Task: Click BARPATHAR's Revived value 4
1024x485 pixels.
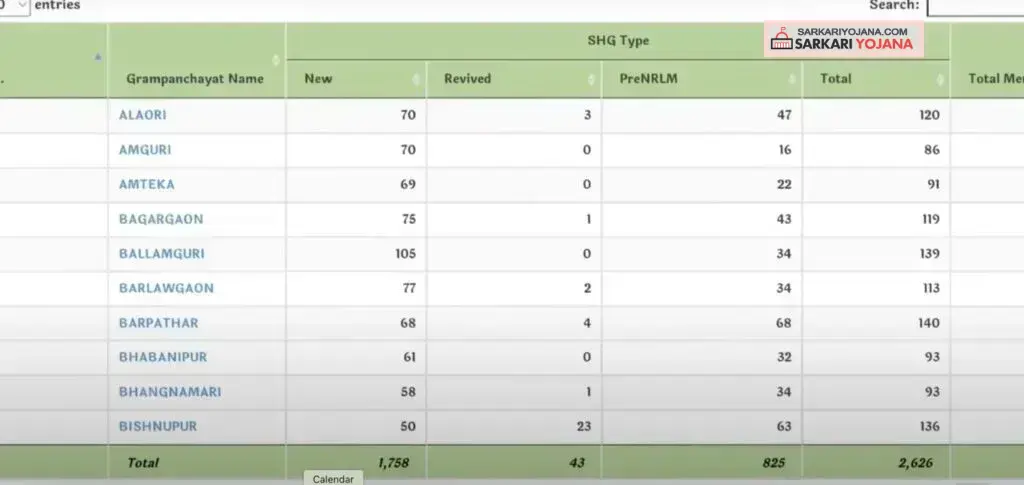Action: point(587,322)
